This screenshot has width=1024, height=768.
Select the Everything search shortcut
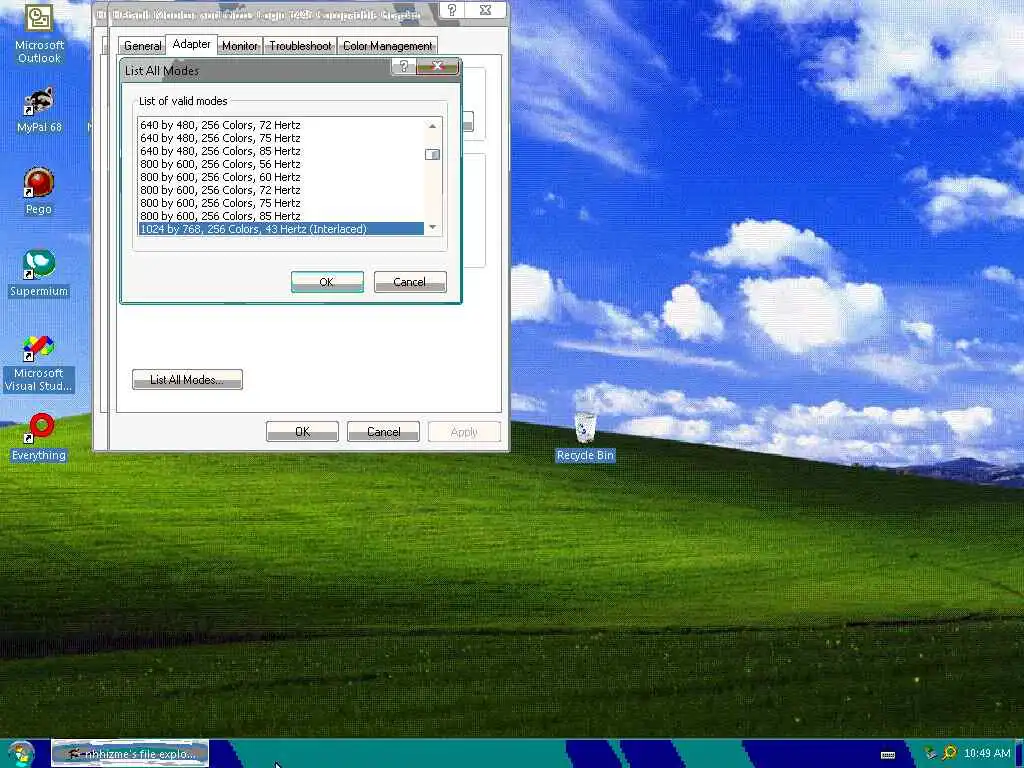[x=39, y=437]
